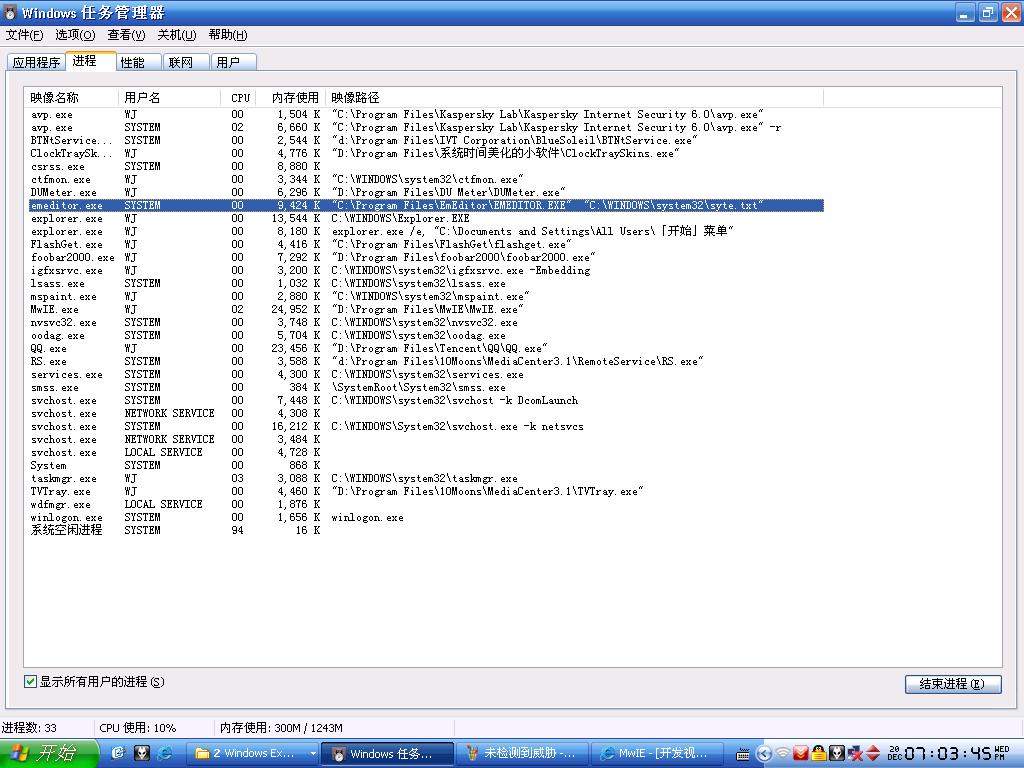The width and height of the screenshot is (1024, 768).
Task: Select the lsass.exe process
Action: pos(426,283)
